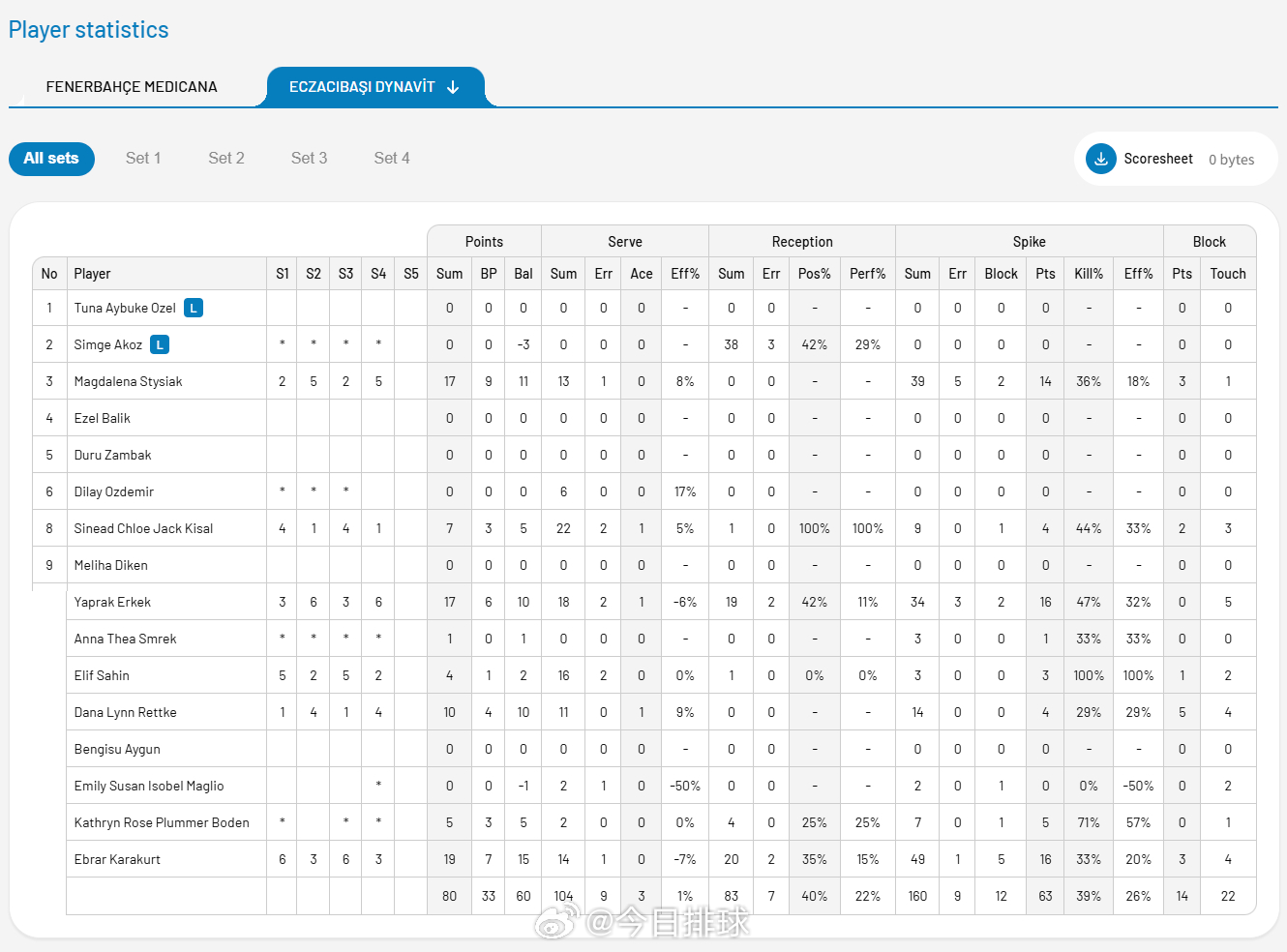Image resolution: width=1287 pixels, height=952 pixels.
Task: Click player name Ebrar Karakurt
Action: coord(117,860)
